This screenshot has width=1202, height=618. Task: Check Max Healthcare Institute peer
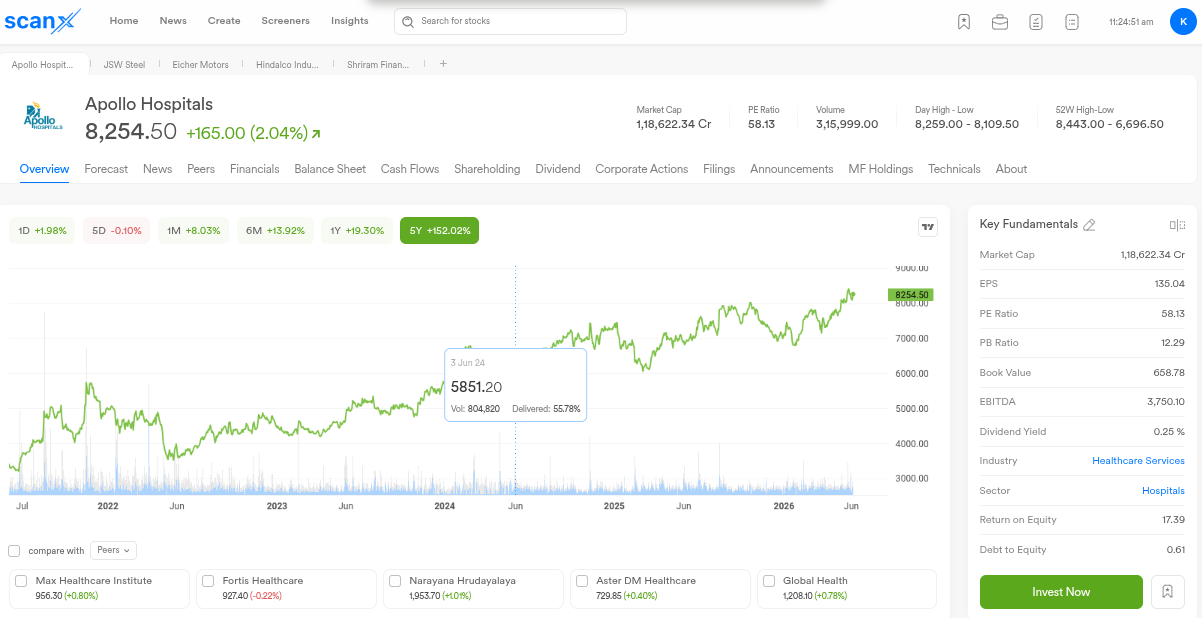pyautogui.click(x=21, y=581)
